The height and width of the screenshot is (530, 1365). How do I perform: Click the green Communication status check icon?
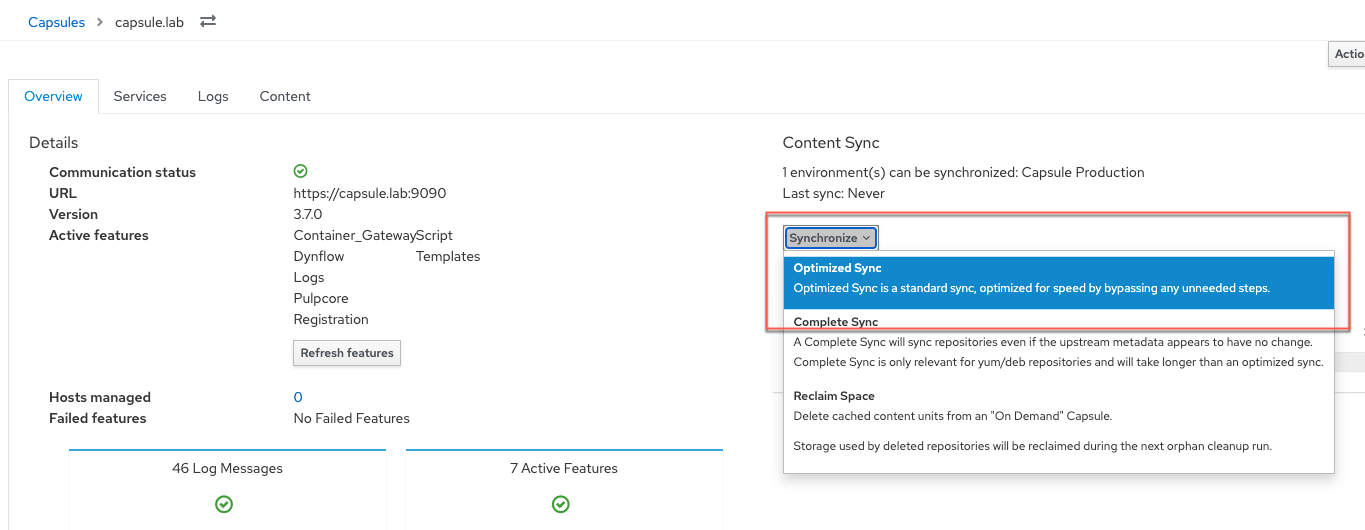click(300, 172)
